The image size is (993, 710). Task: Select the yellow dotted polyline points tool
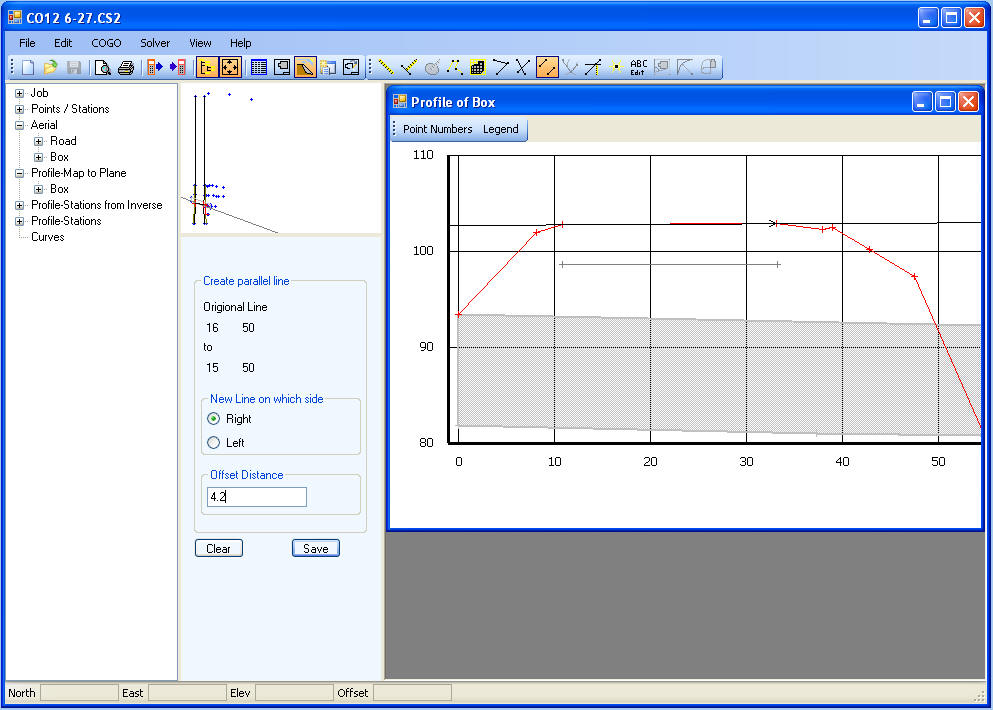tap(455, 67)
